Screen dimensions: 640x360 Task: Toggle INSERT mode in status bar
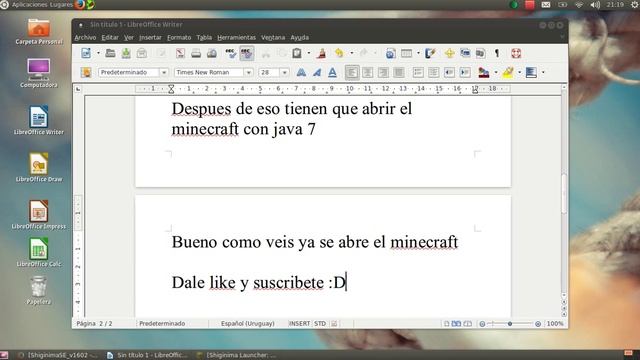(x=300, y=323)
